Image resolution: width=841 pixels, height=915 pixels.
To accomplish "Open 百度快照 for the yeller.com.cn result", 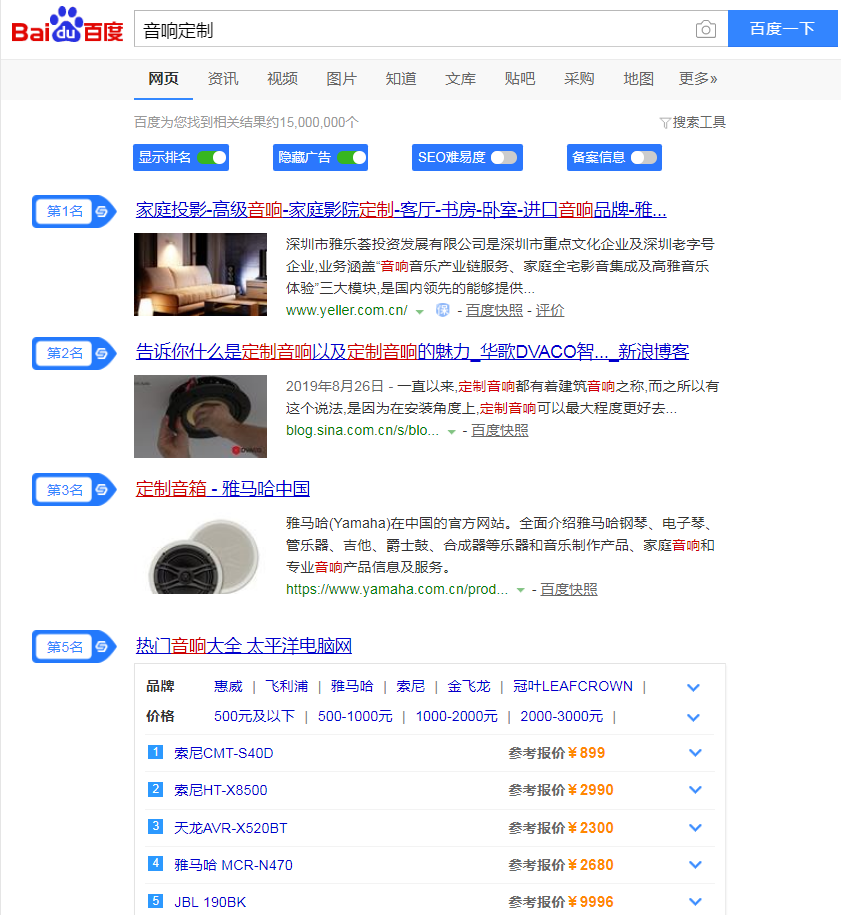I will point(494,310).
